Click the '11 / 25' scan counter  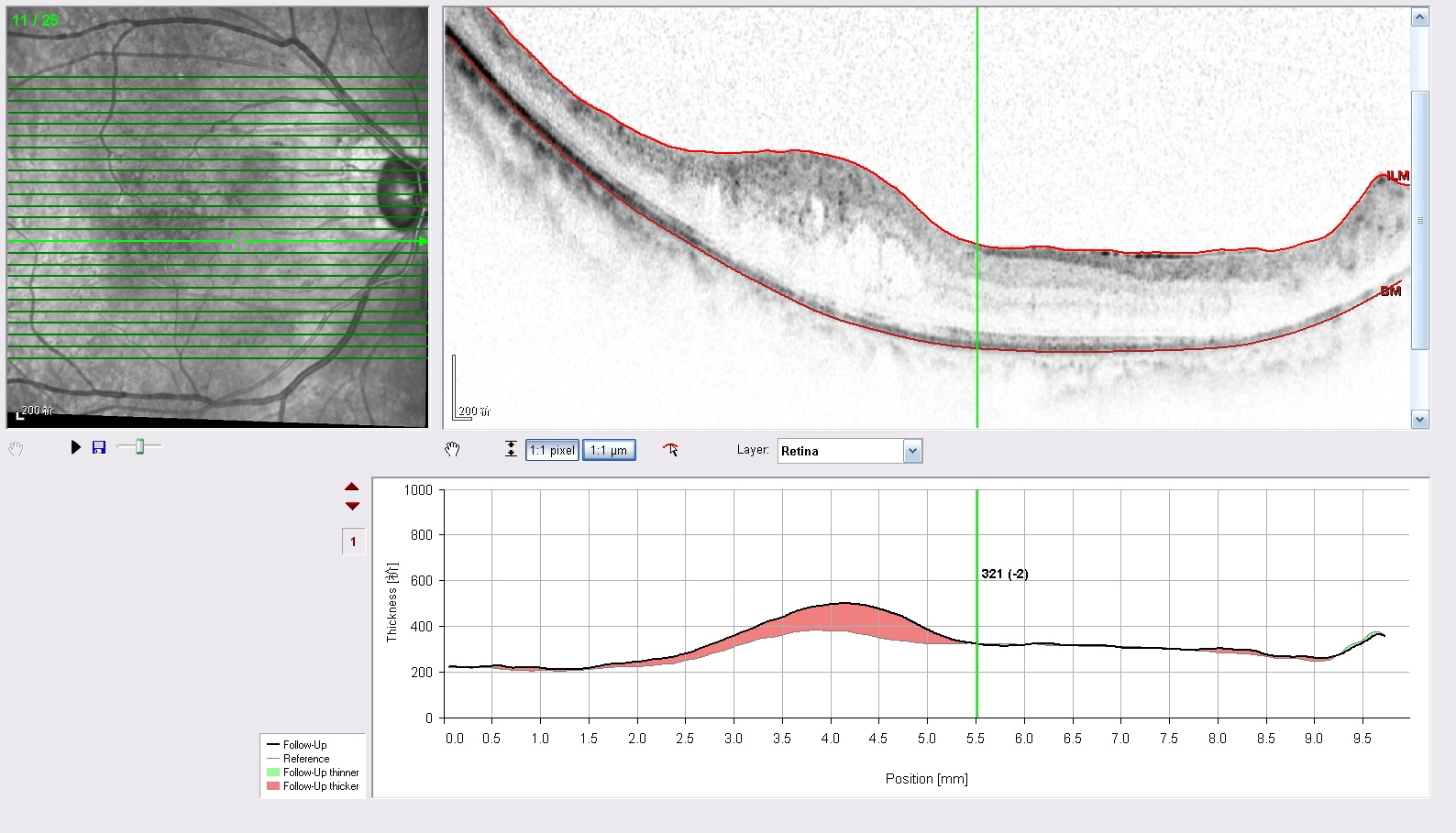point(35,20)
